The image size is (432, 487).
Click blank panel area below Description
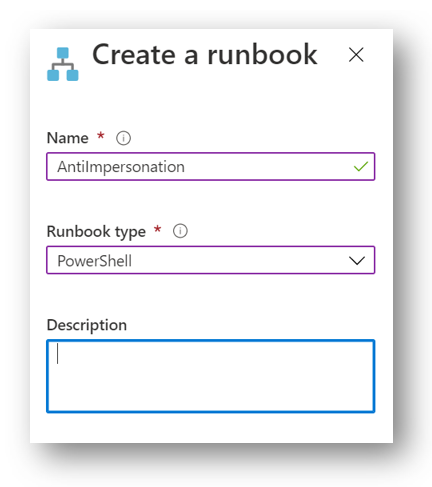(211, 428)
